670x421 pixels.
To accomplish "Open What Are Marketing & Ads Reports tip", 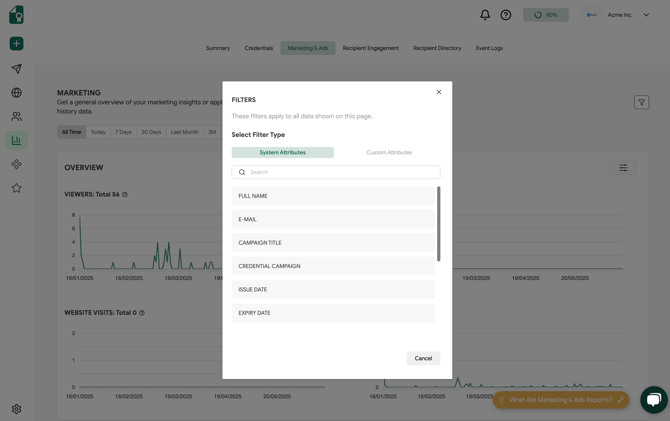I will 560,400.
